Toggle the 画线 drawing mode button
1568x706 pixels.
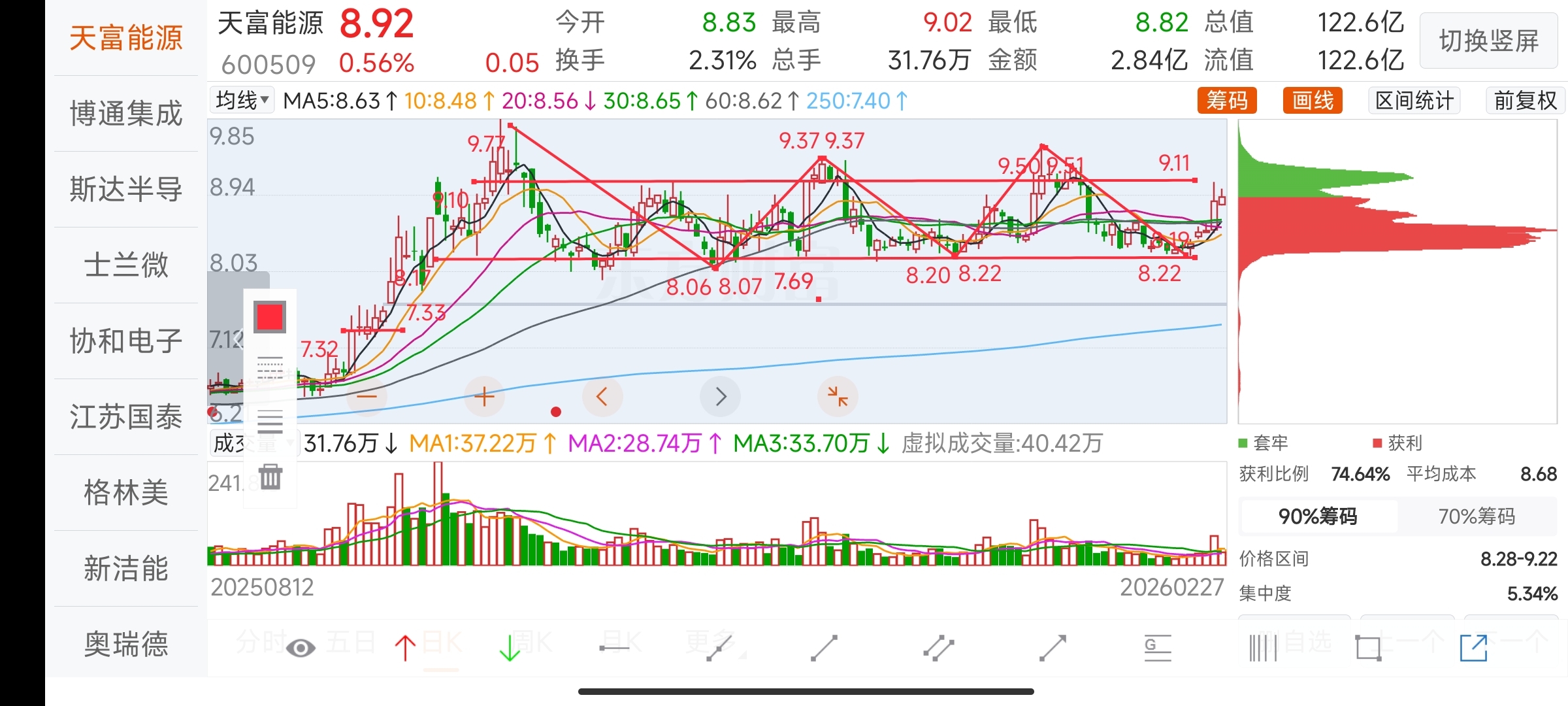(x=1312, y=101)
